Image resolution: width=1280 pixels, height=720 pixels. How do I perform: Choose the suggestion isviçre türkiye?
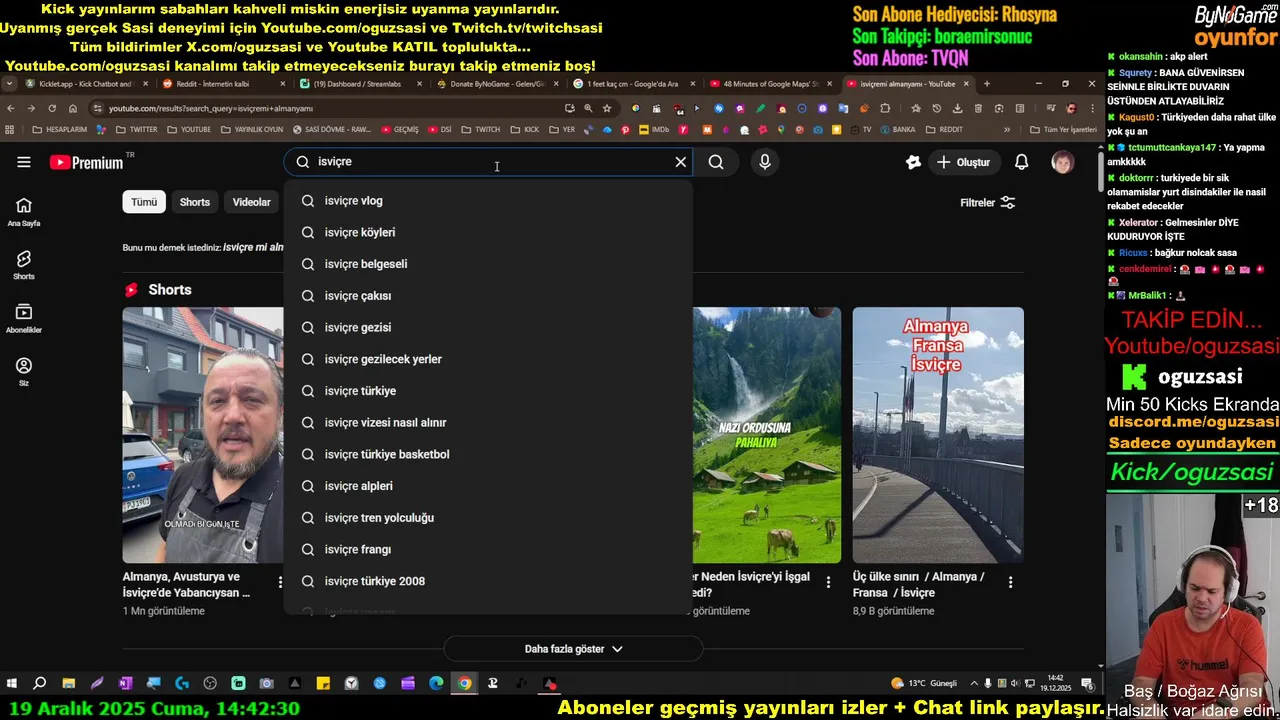pyautogui.click(x=488, y=391)
